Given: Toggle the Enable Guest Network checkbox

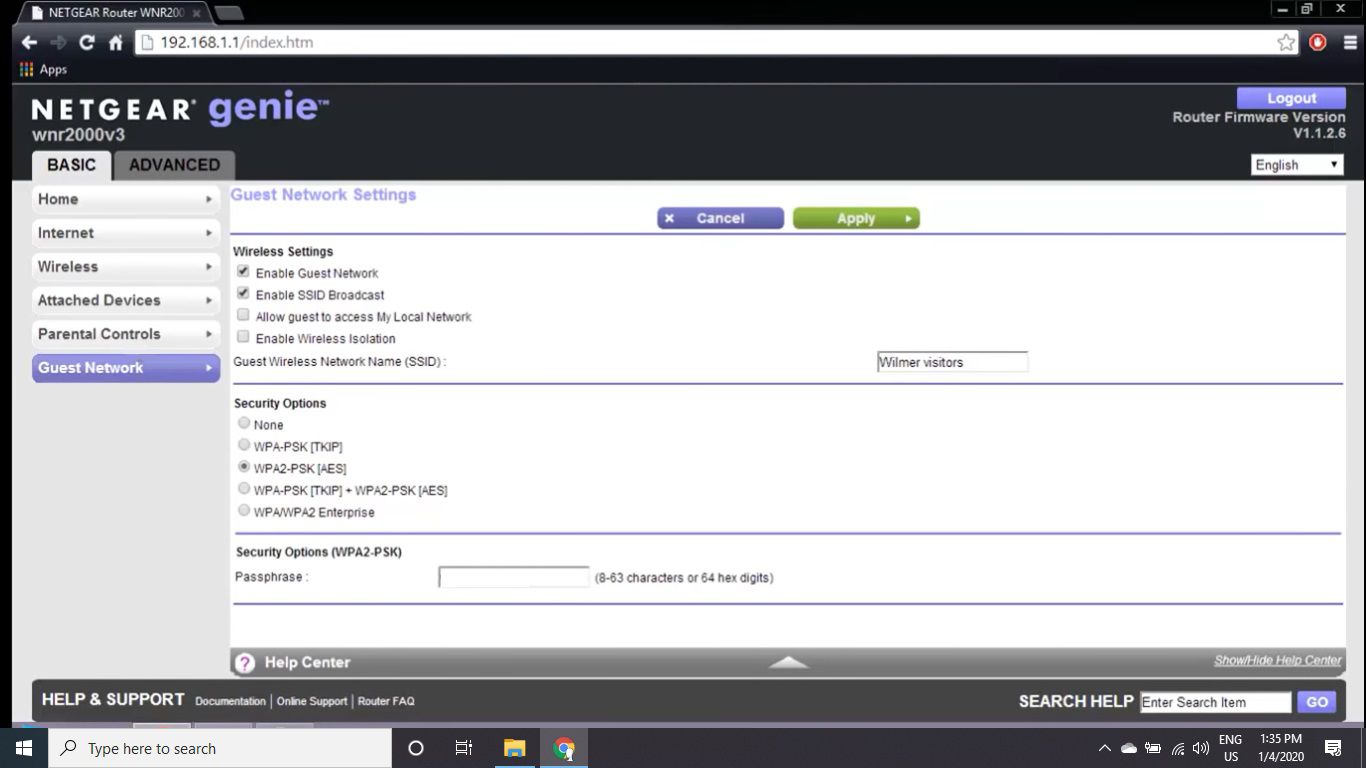Looking at the screenshot, I should [243, 272].
